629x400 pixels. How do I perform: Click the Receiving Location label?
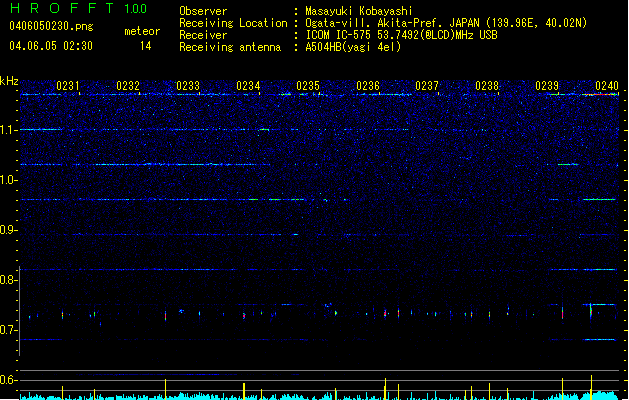pyautogui.click(x=233, y=23)
